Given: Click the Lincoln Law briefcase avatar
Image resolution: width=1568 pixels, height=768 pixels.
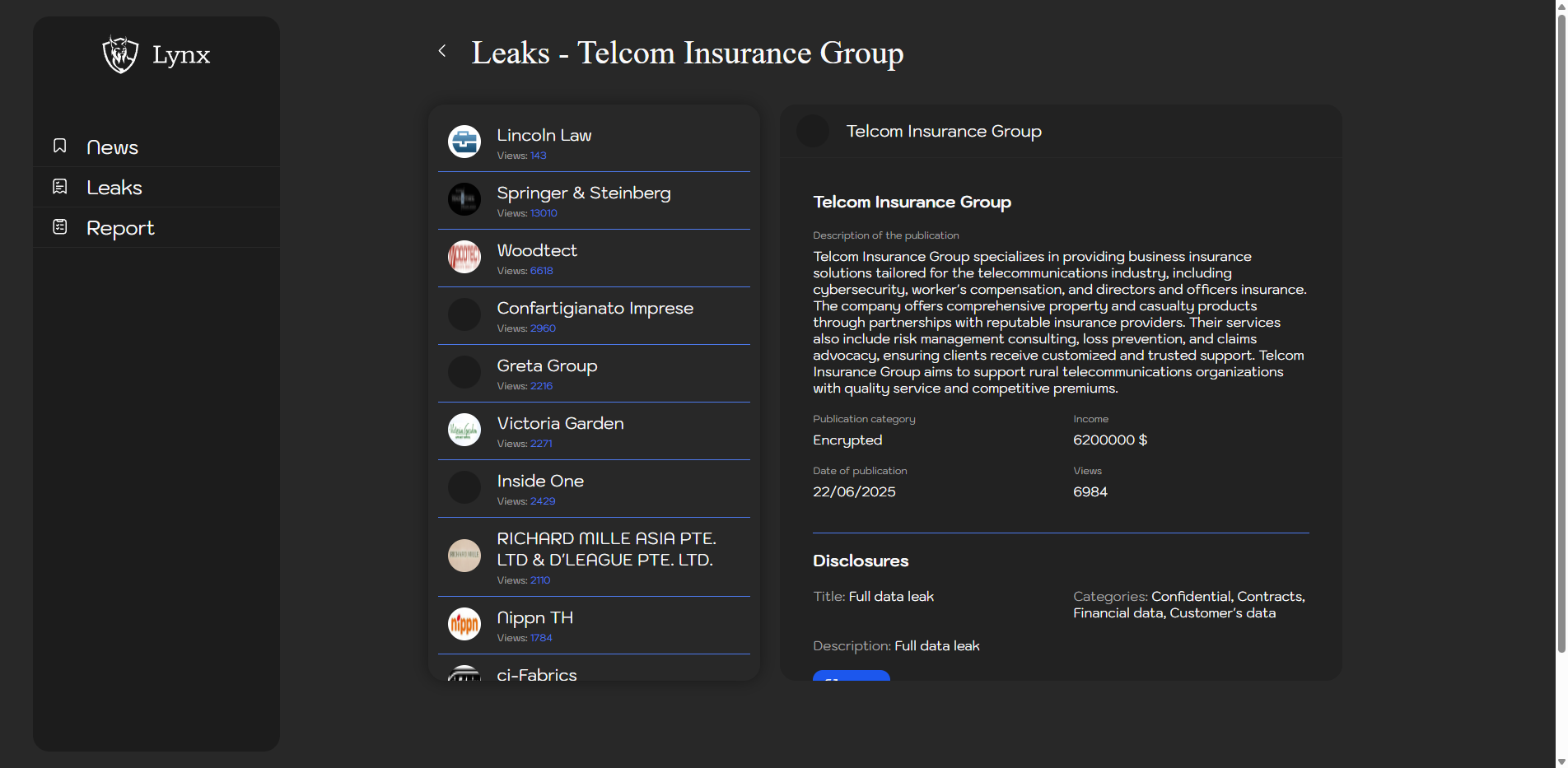Looking at the screenshot, I should tap(464, 142).
